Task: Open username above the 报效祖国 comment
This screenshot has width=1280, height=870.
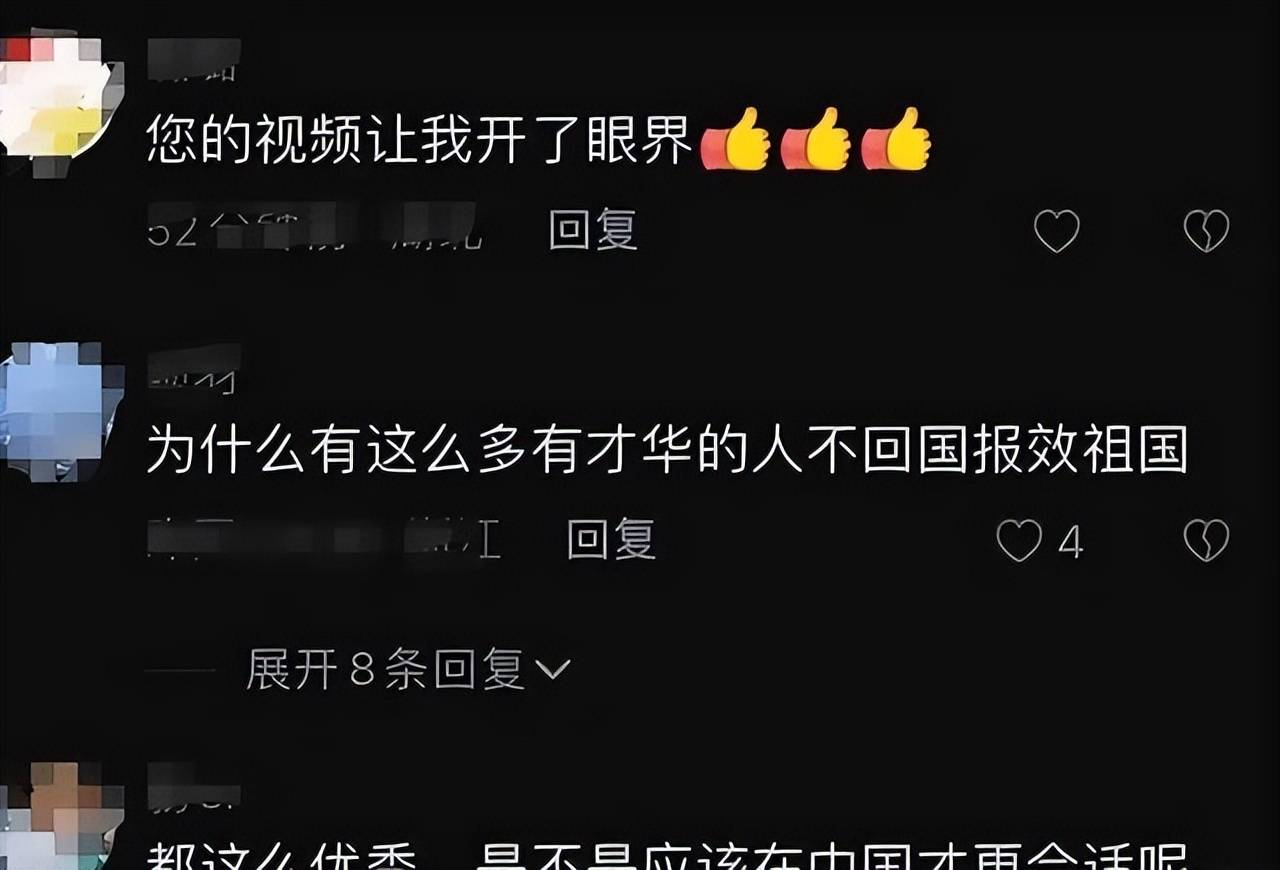Action: (x=194, y=369)
